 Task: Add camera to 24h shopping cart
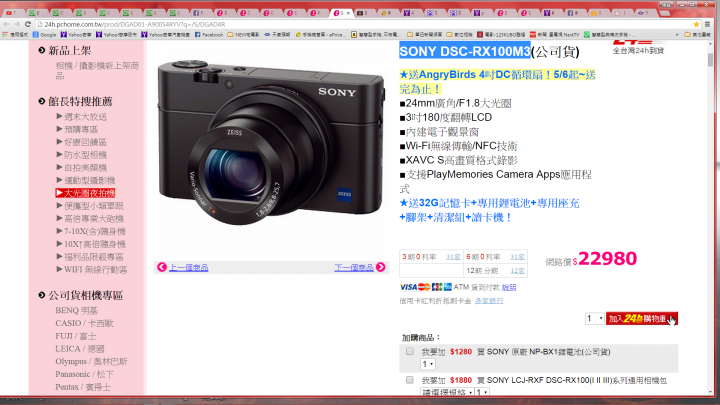(x=641, y=319)
